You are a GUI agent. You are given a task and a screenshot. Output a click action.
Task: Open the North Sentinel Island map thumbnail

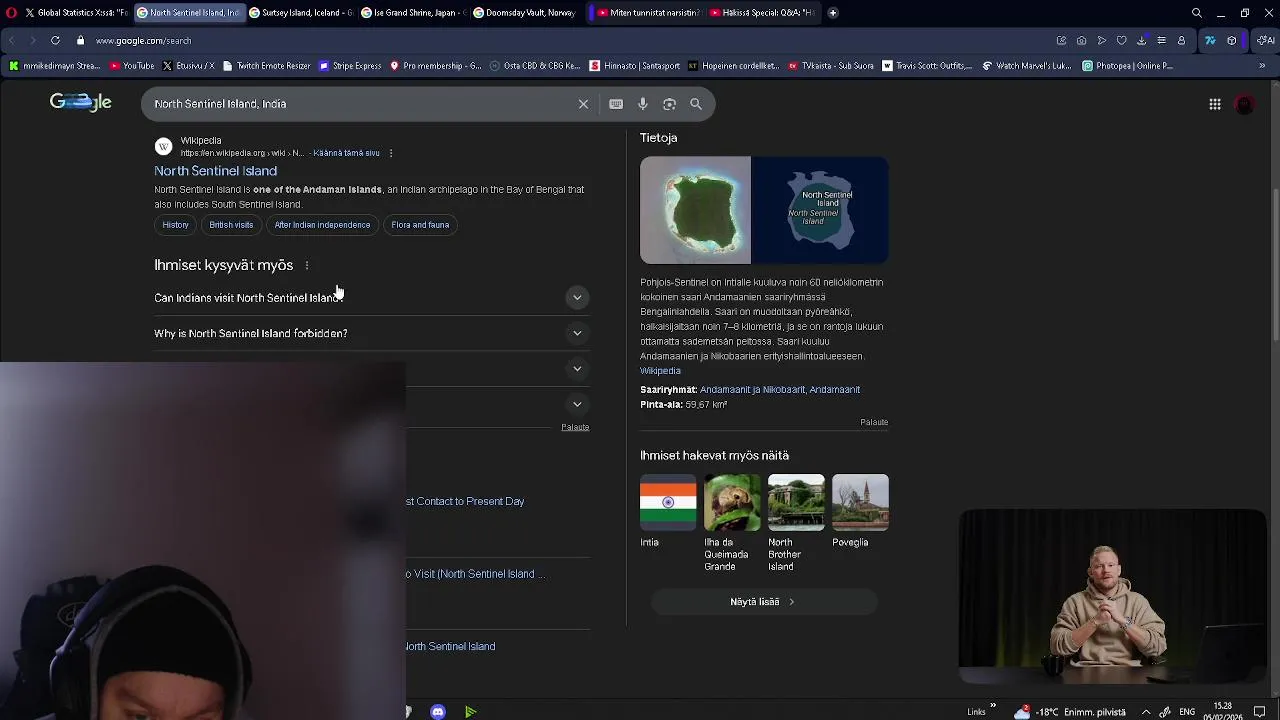pos(820,210)
